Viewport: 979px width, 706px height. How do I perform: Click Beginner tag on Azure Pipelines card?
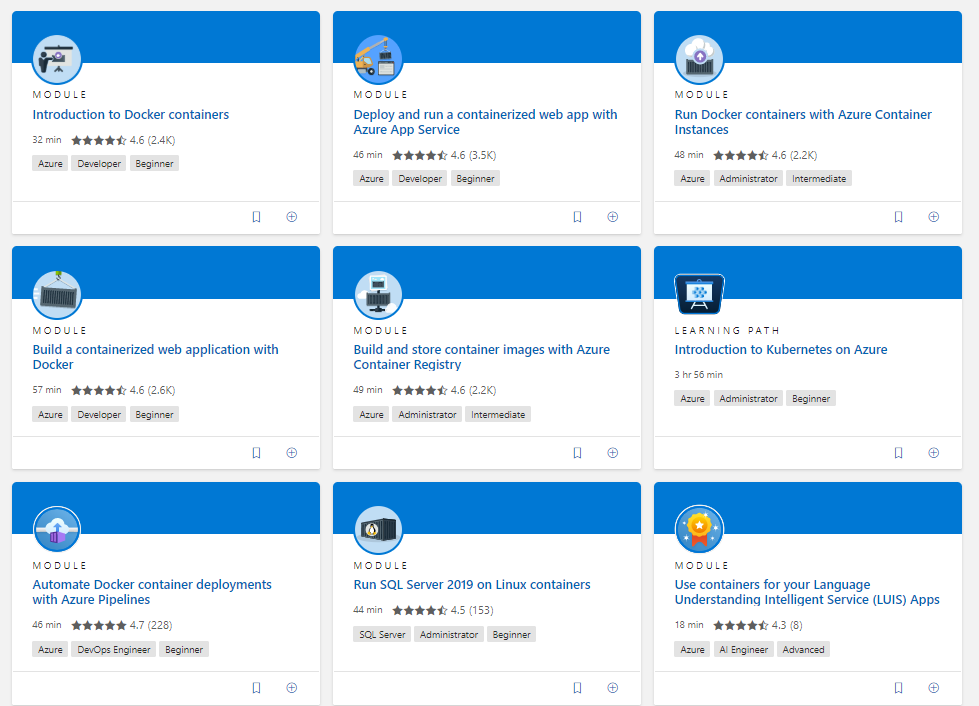coord(184,649)
